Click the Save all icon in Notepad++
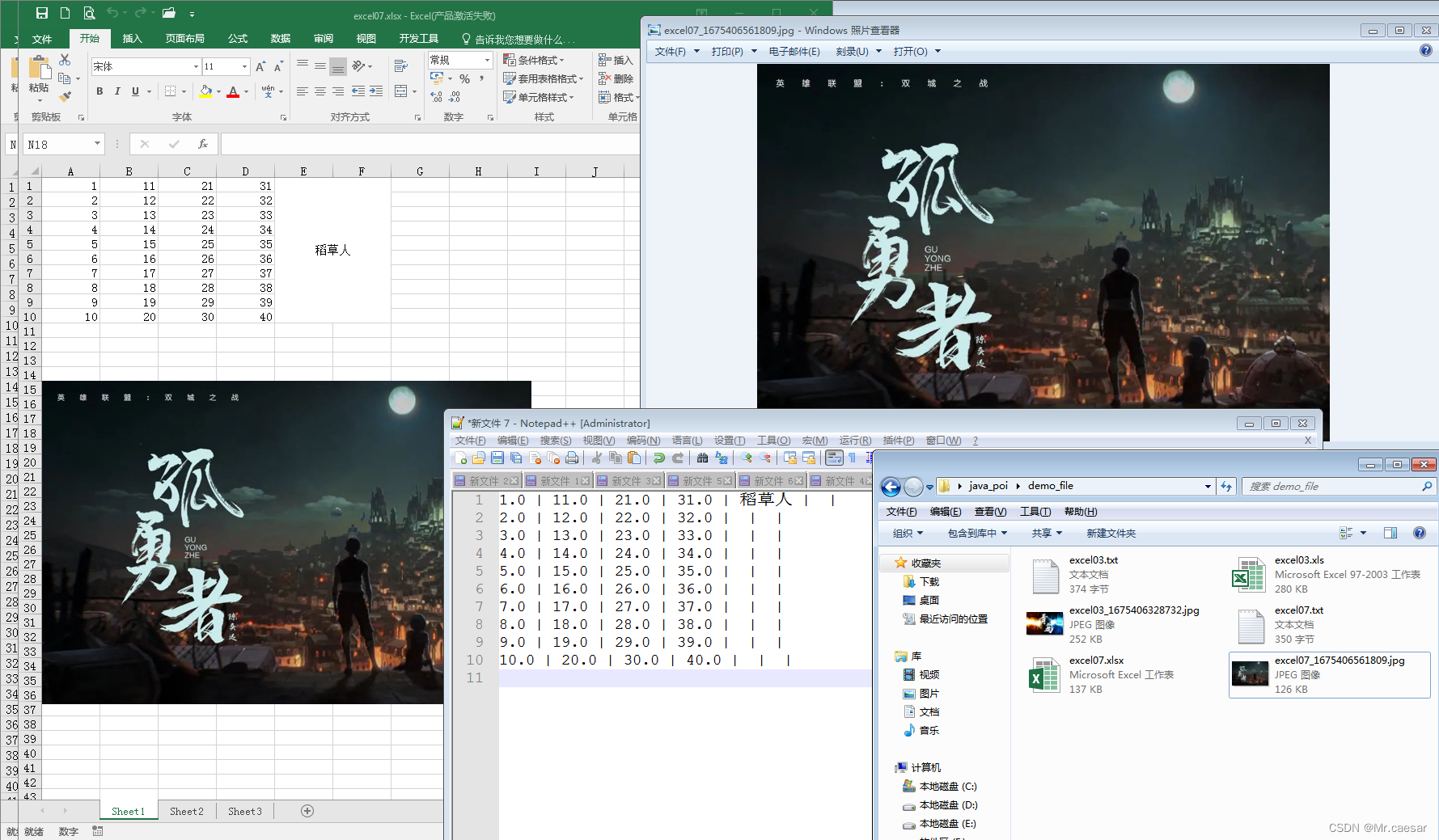1439x840 pixels. click(x=516, y=458)
